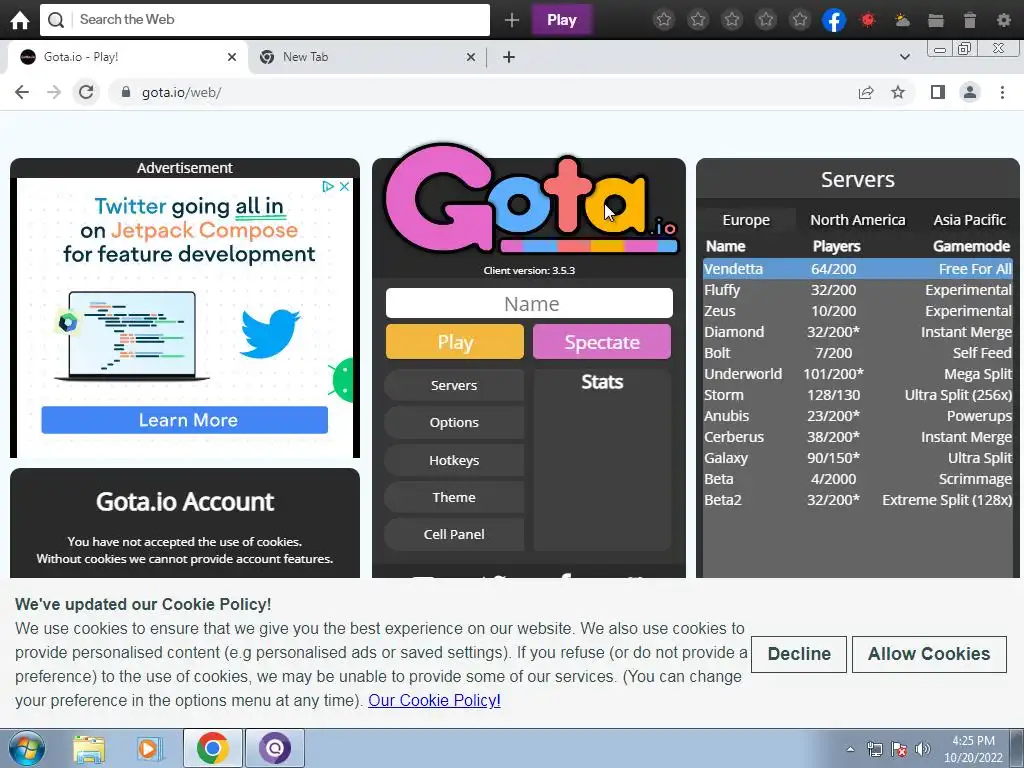Select the Fluffy server row
The width and height of the screenshot is (1024, 768).
[857, 290]
